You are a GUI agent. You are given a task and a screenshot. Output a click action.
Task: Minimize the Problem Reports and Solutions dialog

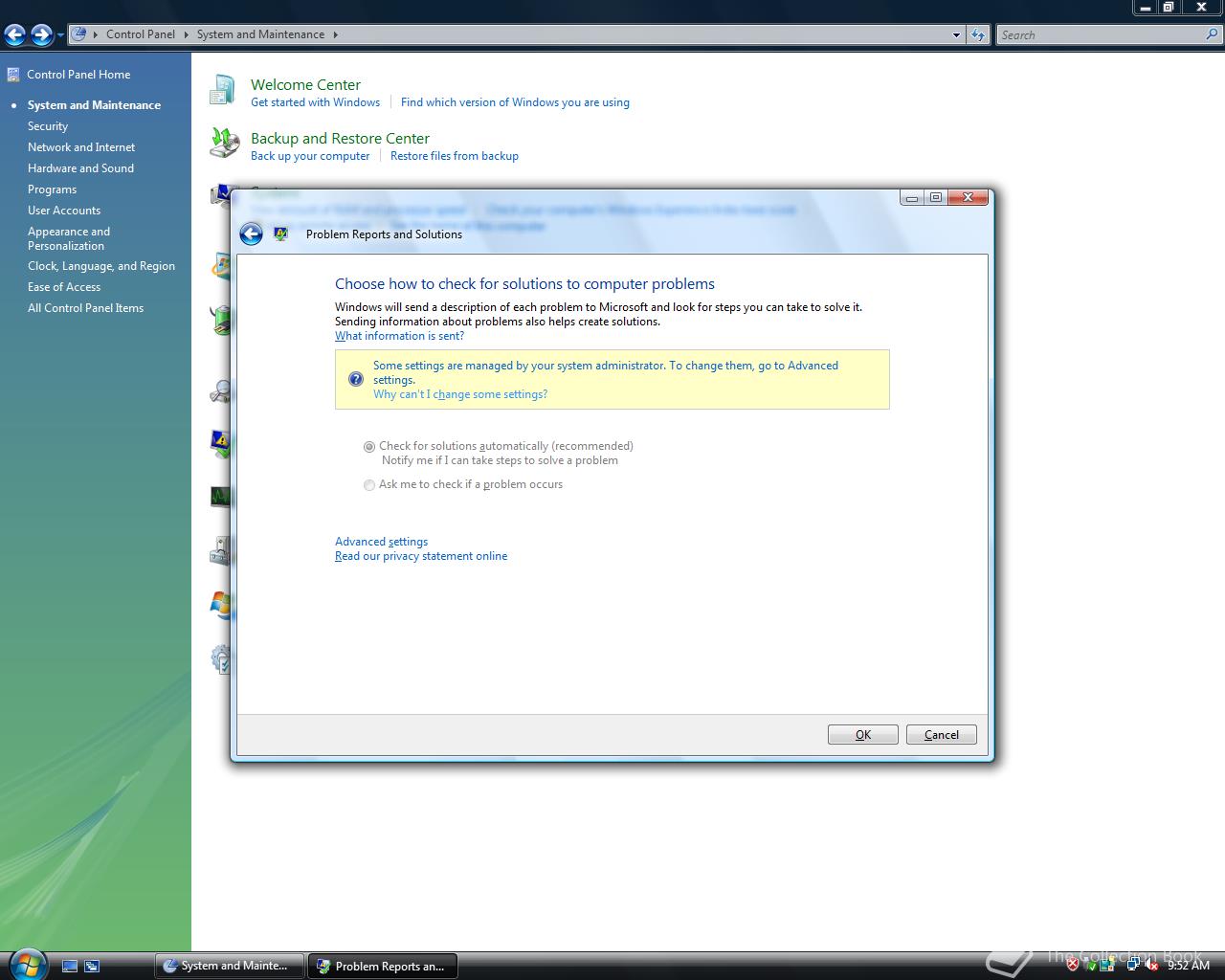pyautogui.click(x=912, y=197)
